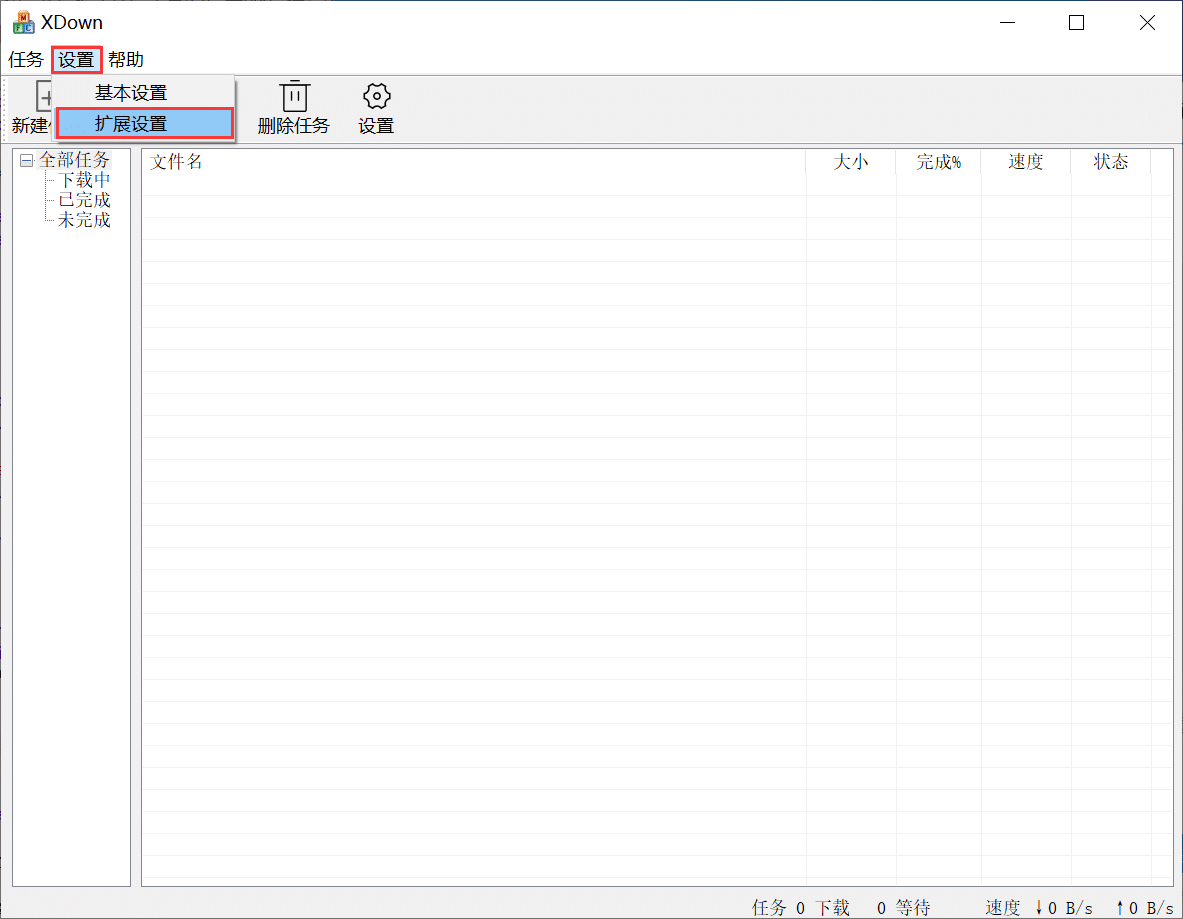This screenshot has width=1183, height=919.
Task: Select 基本设置 from the open menu
Action: pyautogui.click(x=129, y=92)
